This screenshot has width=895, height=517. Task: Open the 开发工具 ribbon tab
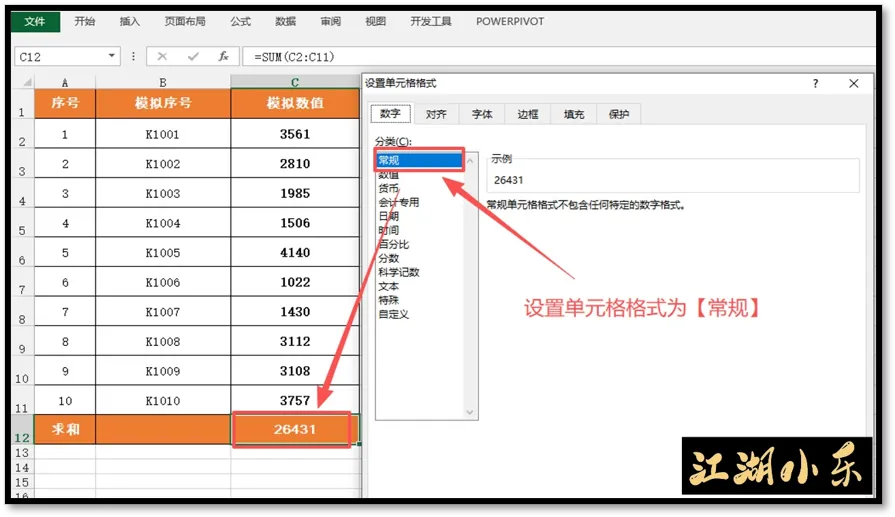pos(431,21)
